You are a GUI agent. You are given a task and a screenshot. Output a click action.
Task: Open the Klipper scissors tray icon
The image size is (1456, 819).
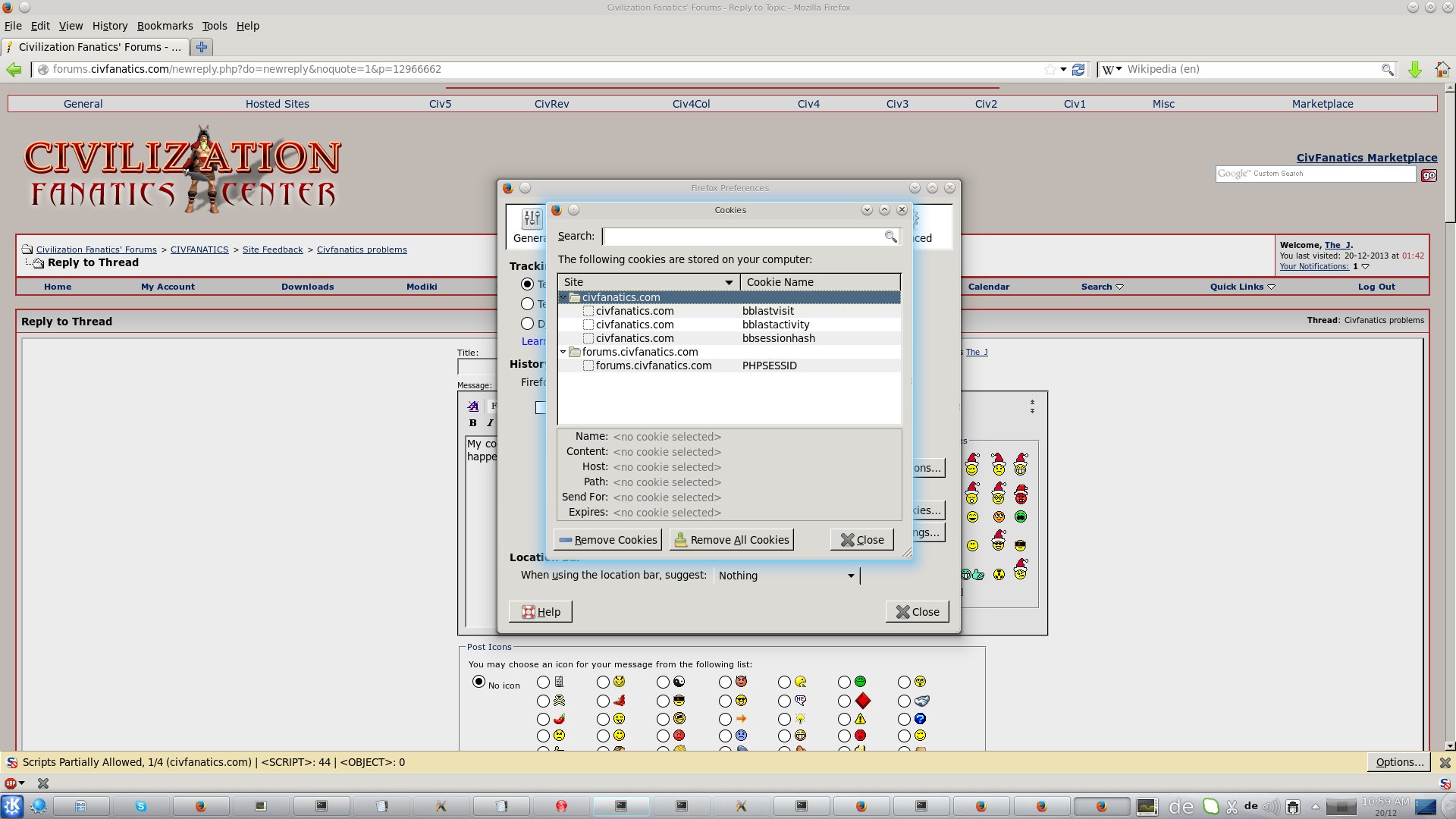(x=1232, y=807)
